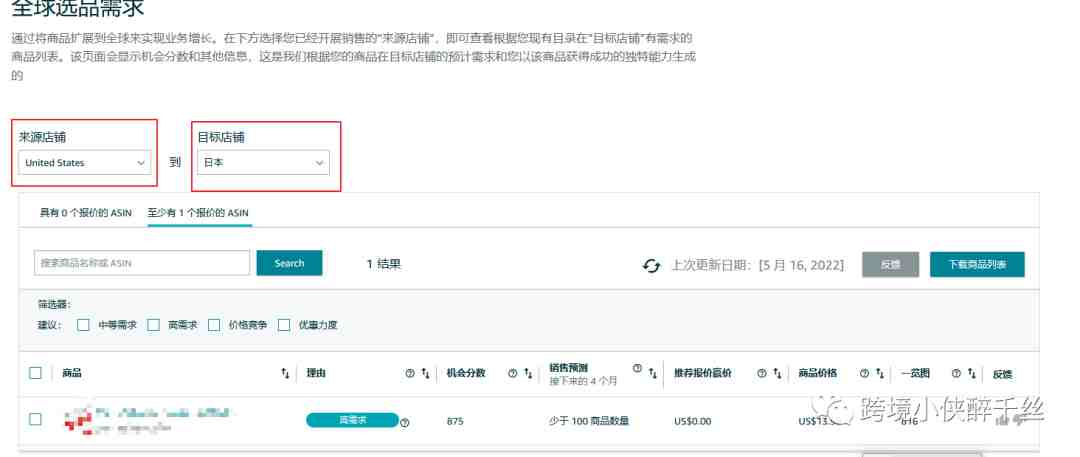Click the 1 结果 result count

pyautogui.click(x=384, y=263)
